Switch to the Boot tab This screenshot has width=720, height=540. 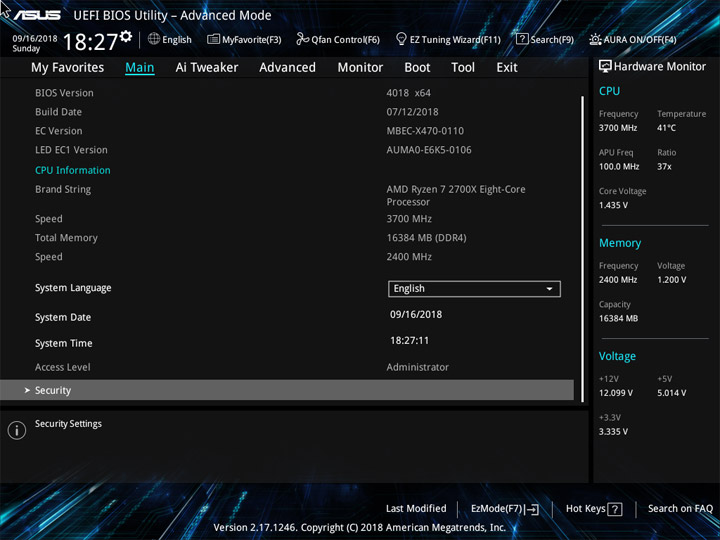[417, 68]
